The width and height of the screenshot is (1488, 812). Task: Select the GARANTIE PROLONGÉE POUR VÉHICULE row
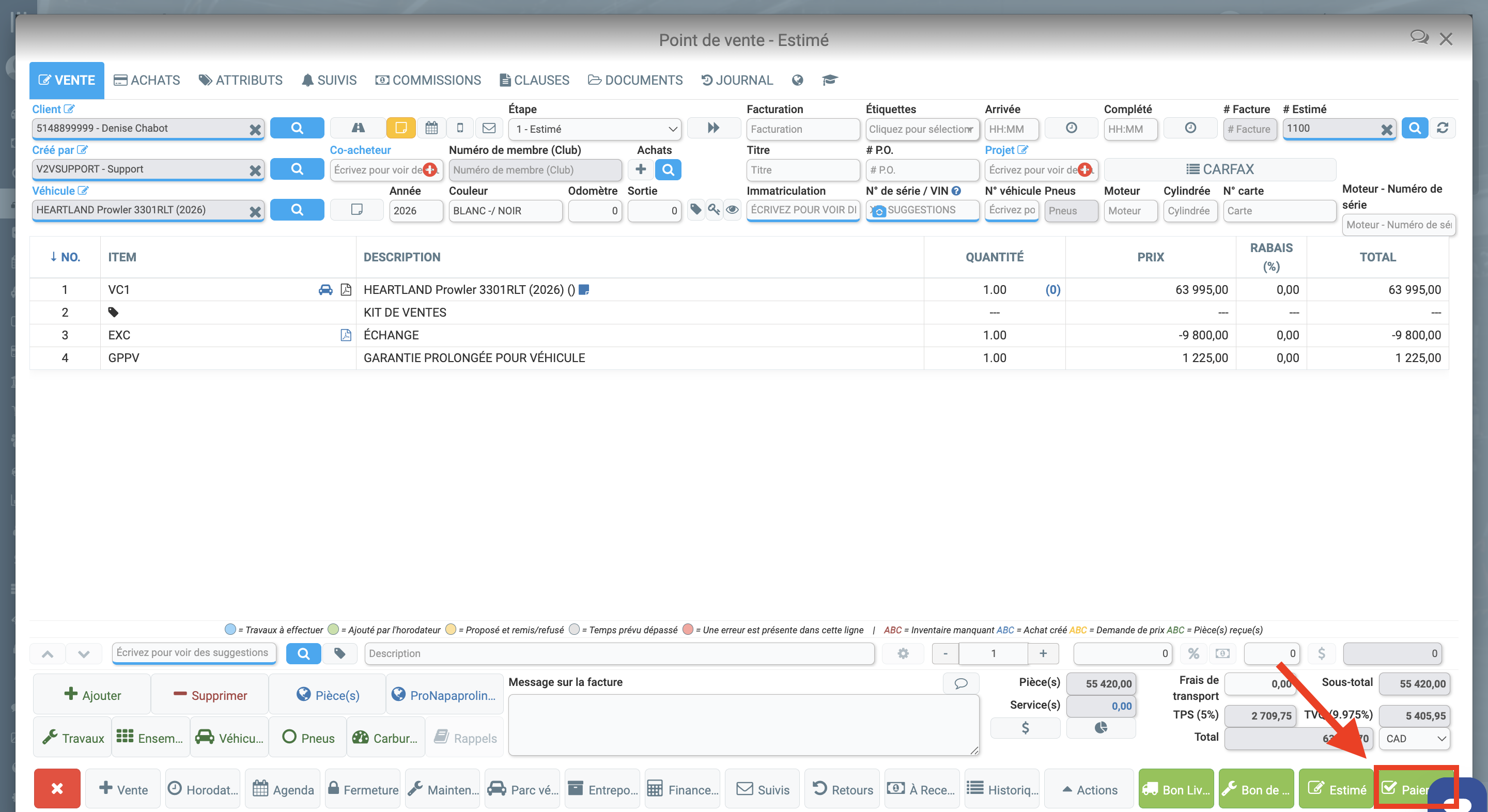coord(739,358)
